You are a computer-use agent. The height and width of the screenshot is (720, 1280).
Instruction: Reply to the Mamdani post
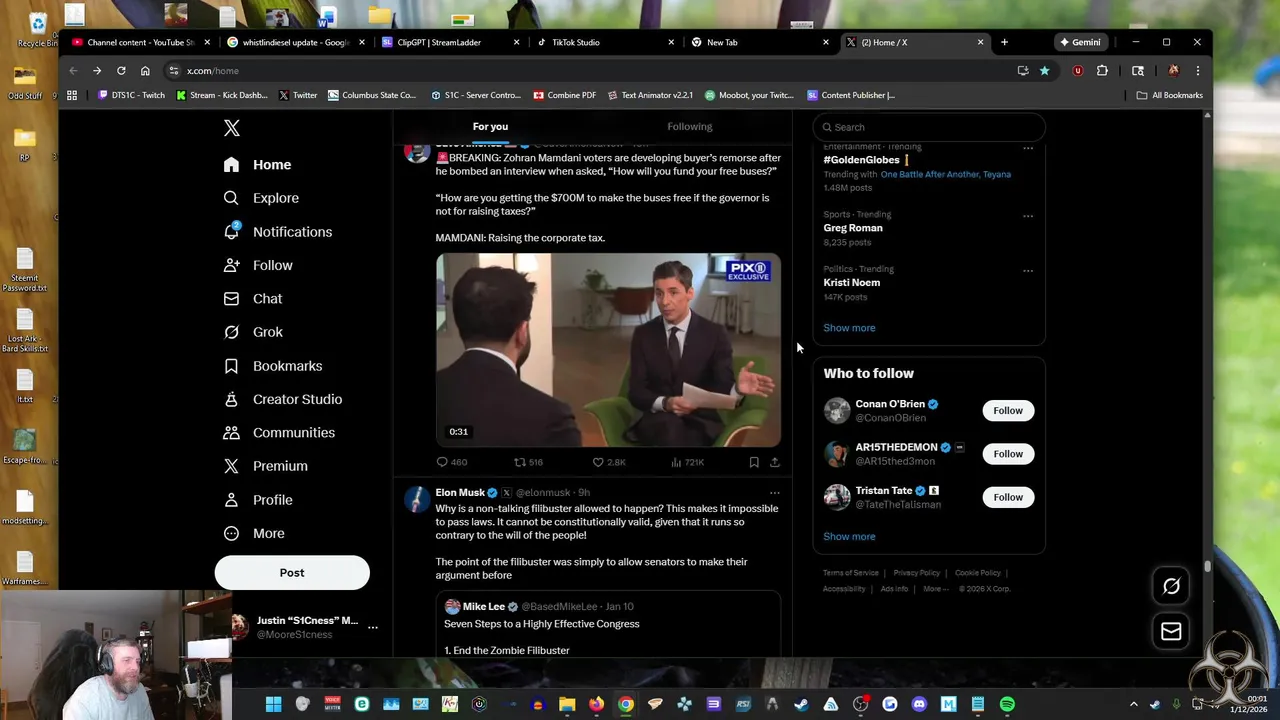tap(452, 462)
